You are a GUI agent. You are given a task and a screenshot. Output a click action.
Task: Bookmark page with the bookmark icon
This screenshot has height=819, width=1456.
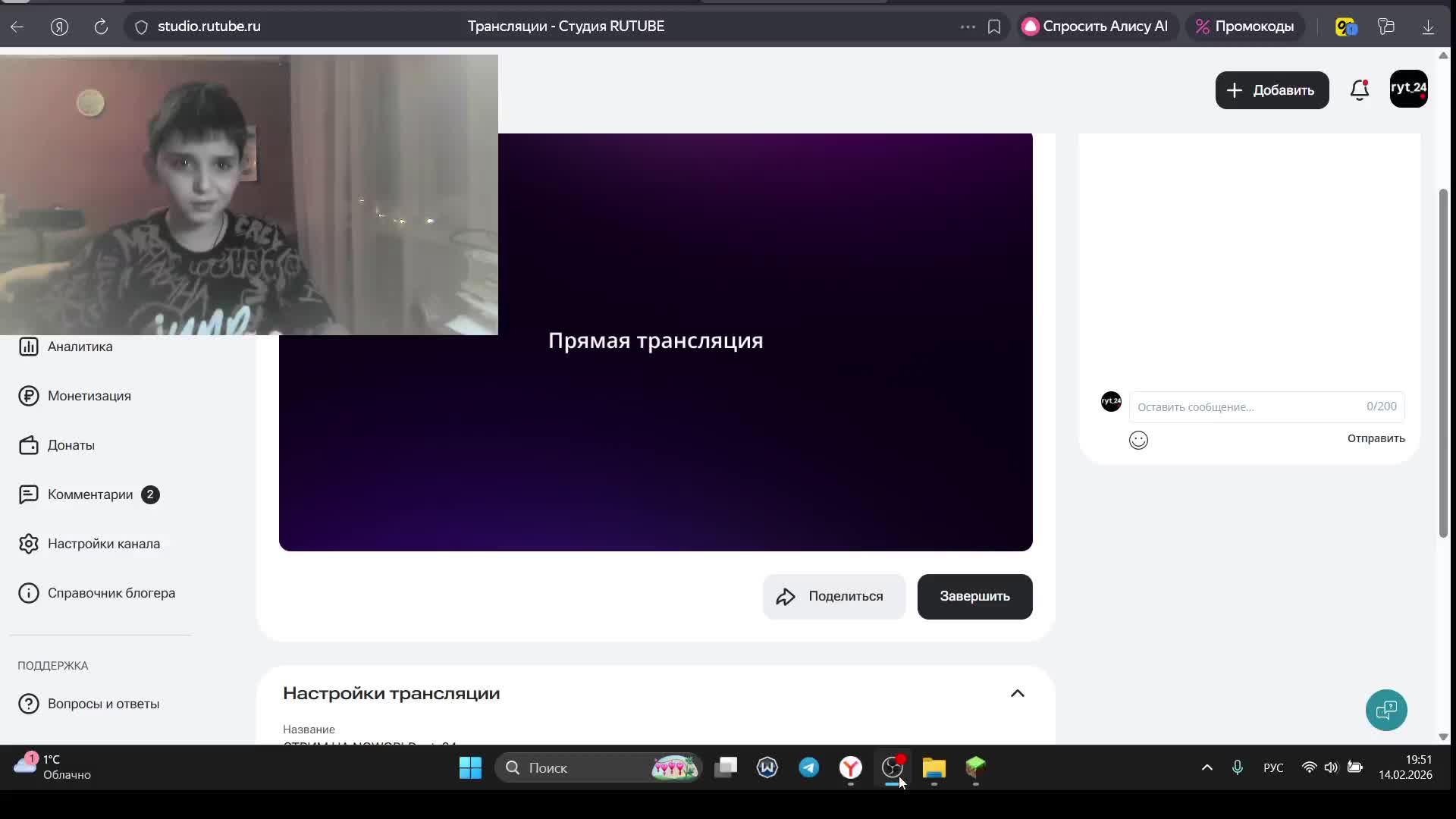(x=993, y=27)
